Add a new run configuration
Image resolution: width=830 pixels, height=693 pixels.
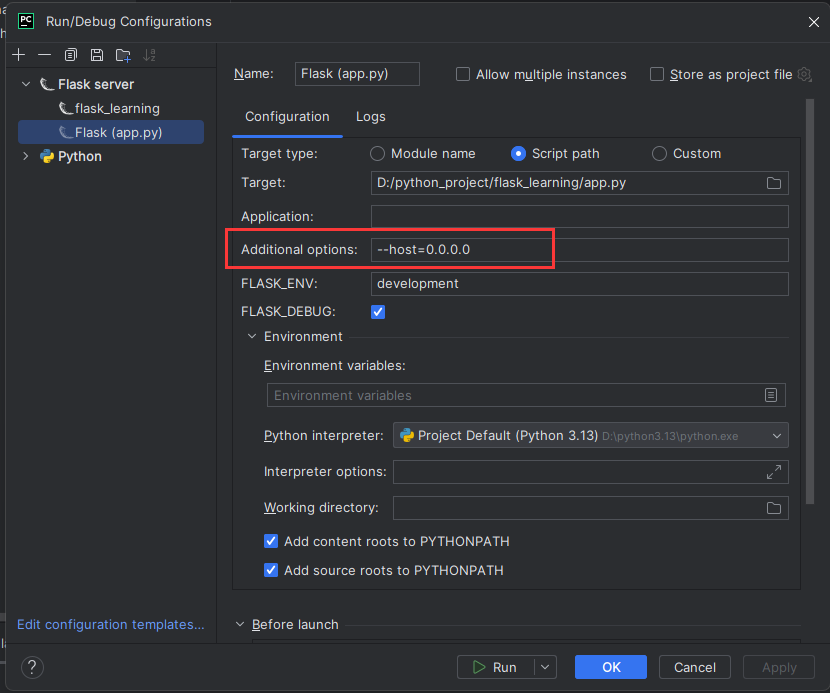coord(18,55)
